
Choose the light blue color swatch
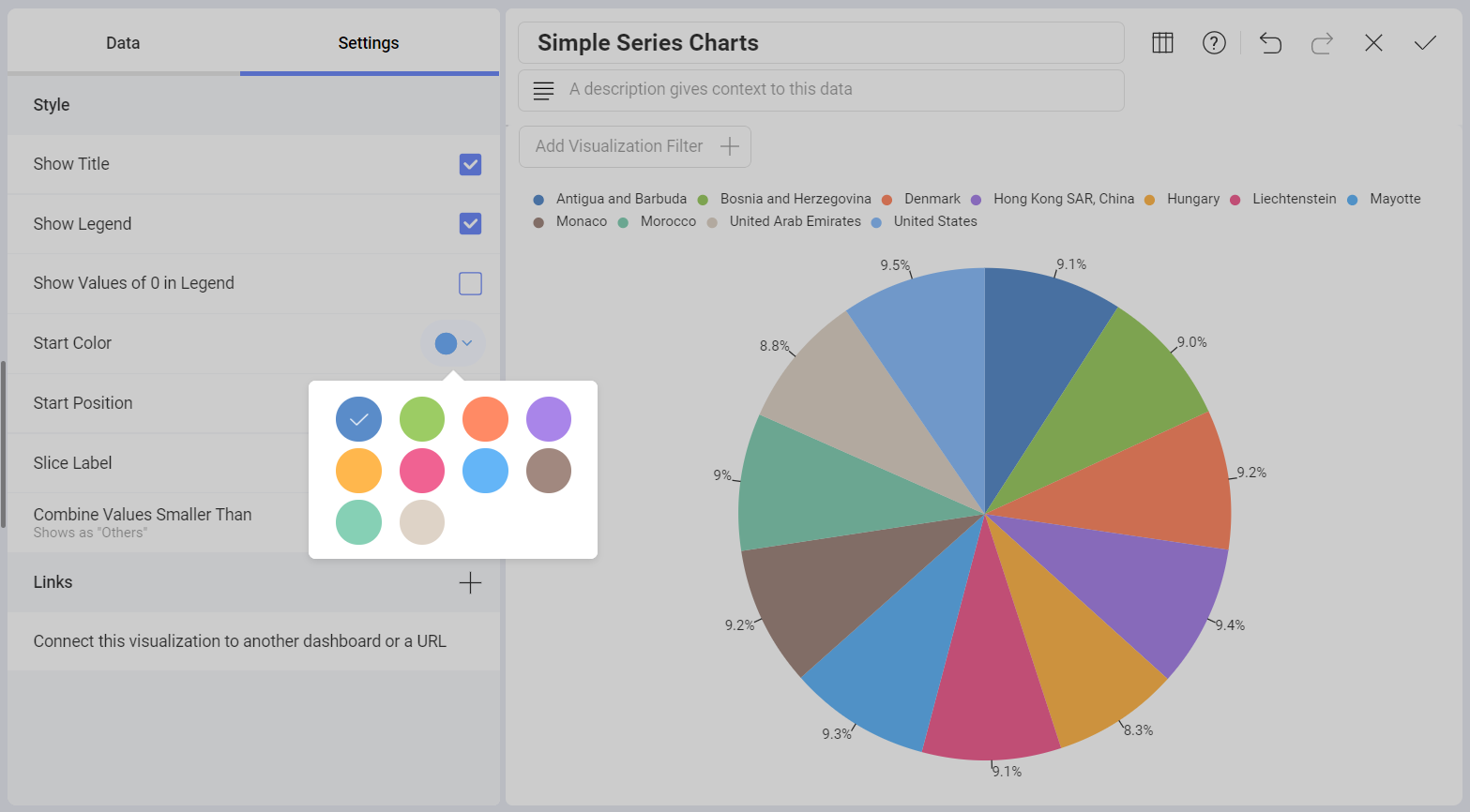(x=485, y=471)
